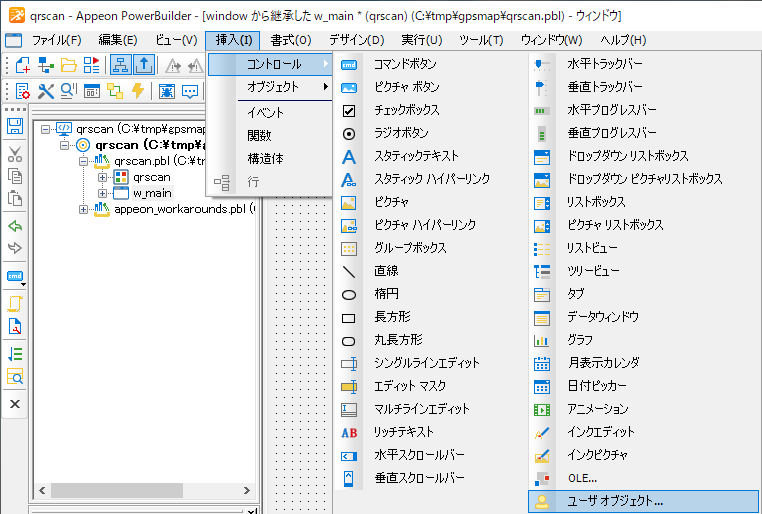The width and height of the screenshot is (762, 514).
Task: Expand the オブジェクト submenu
Action: click(271, 87)
